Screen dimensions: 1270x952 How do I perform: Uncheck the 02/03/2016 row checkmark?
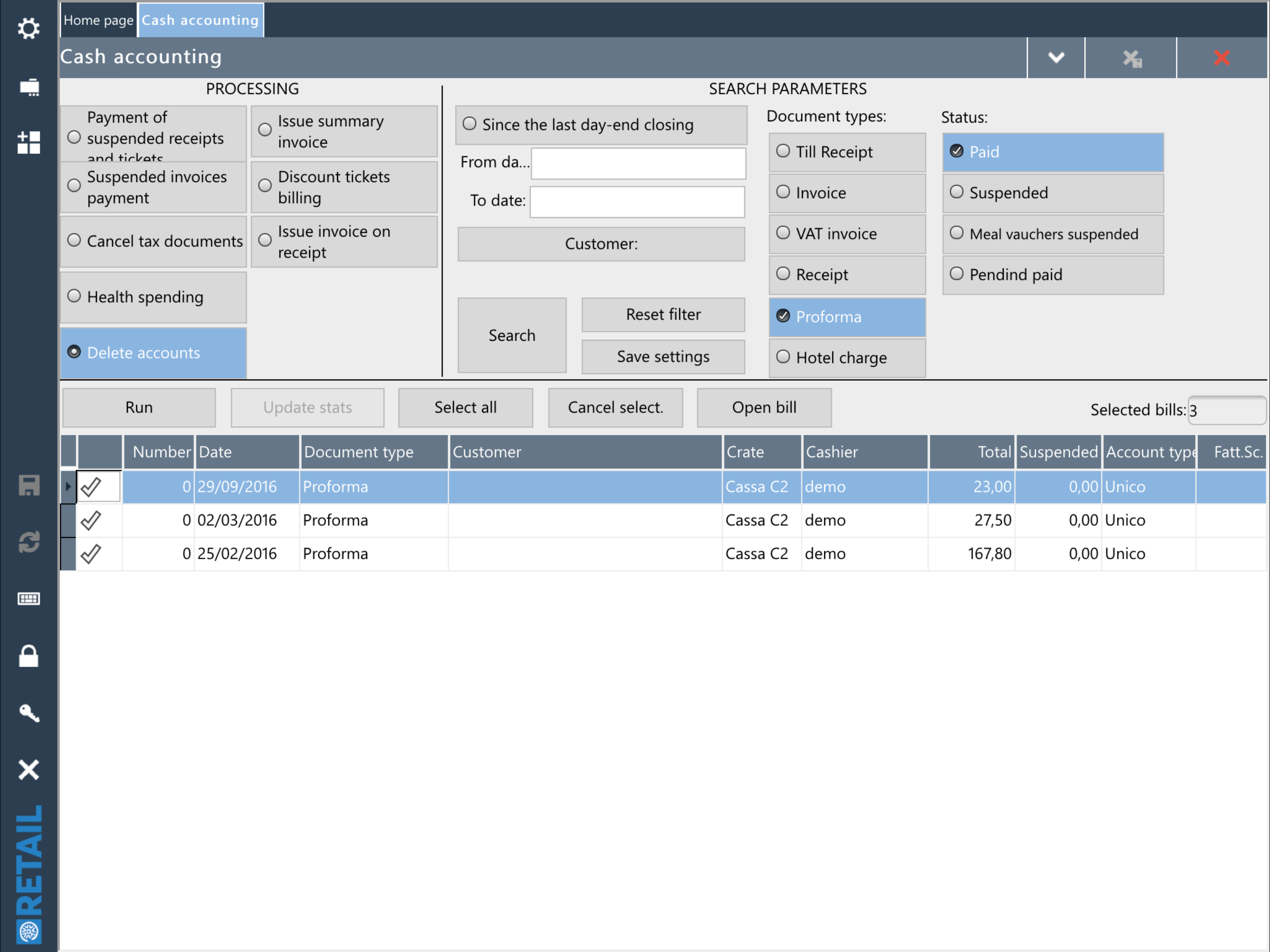91,520
